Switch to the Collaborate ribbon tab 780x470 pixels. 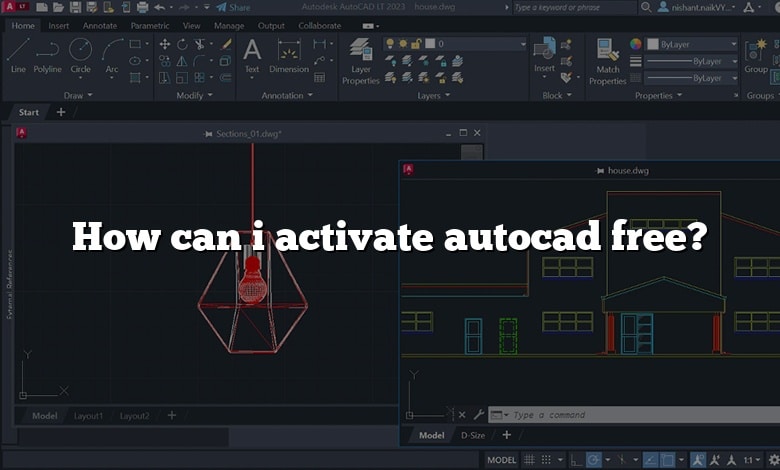(x=319, y=25)
